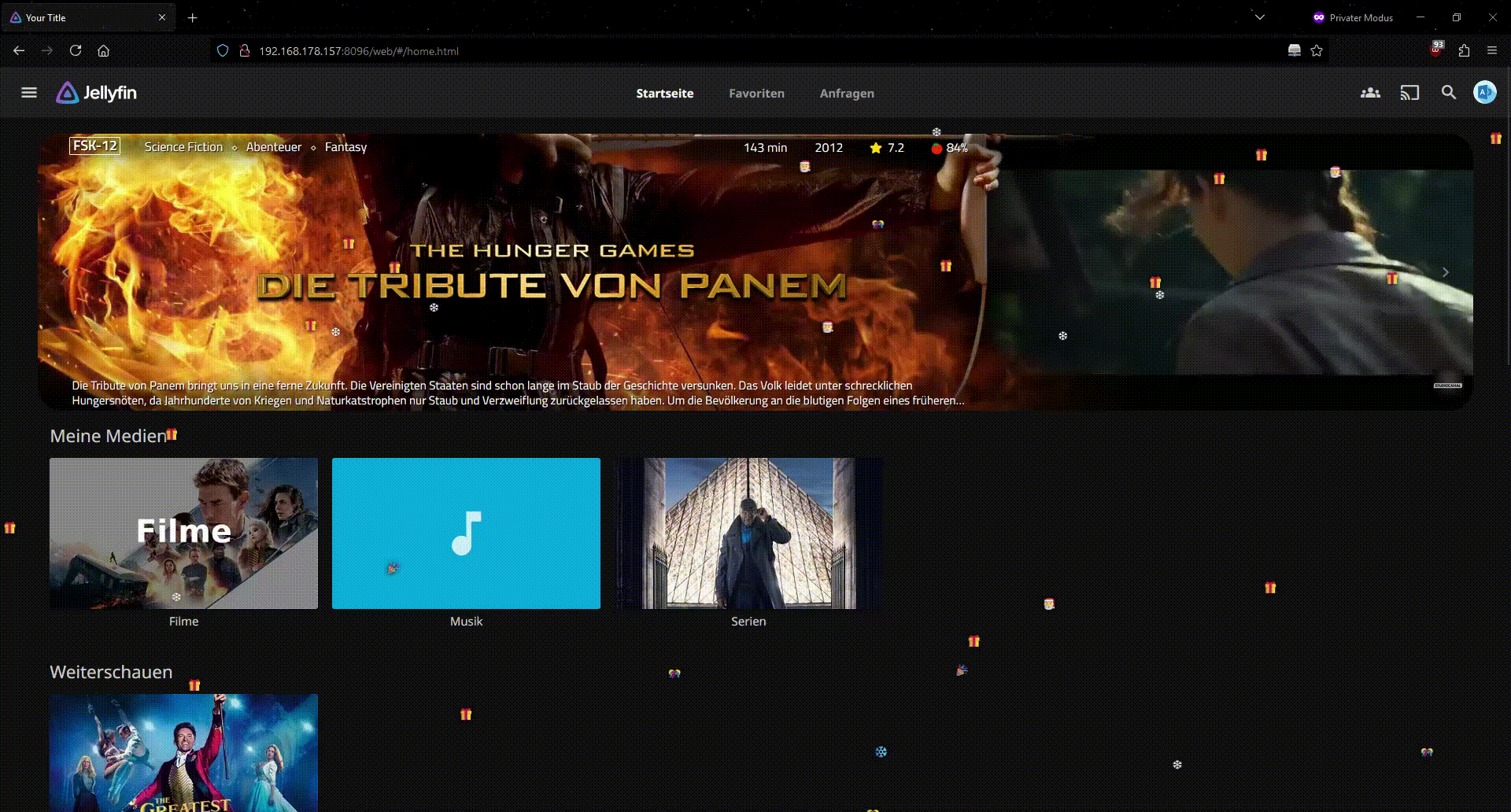
Task: Click the Weiterschauen section heading
Action: tap(111, 672)
